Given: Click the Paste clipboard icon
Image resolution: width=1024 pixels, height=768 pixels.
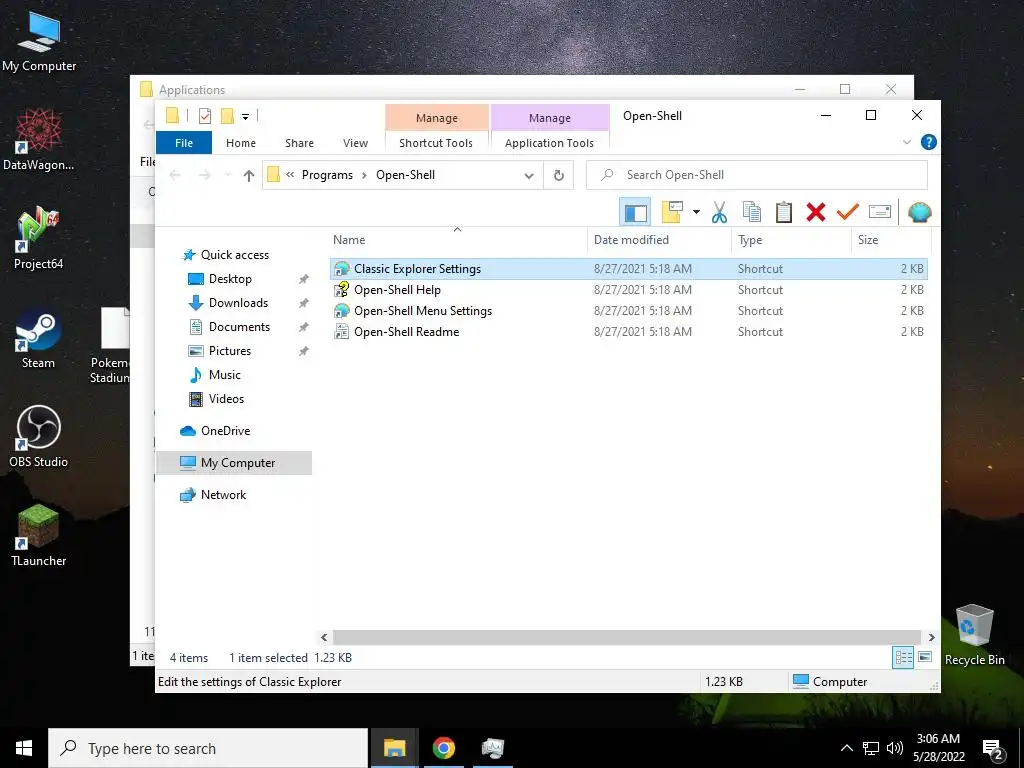Looking at the screenshot, I should pyautogui.click(x=784, y=212).
